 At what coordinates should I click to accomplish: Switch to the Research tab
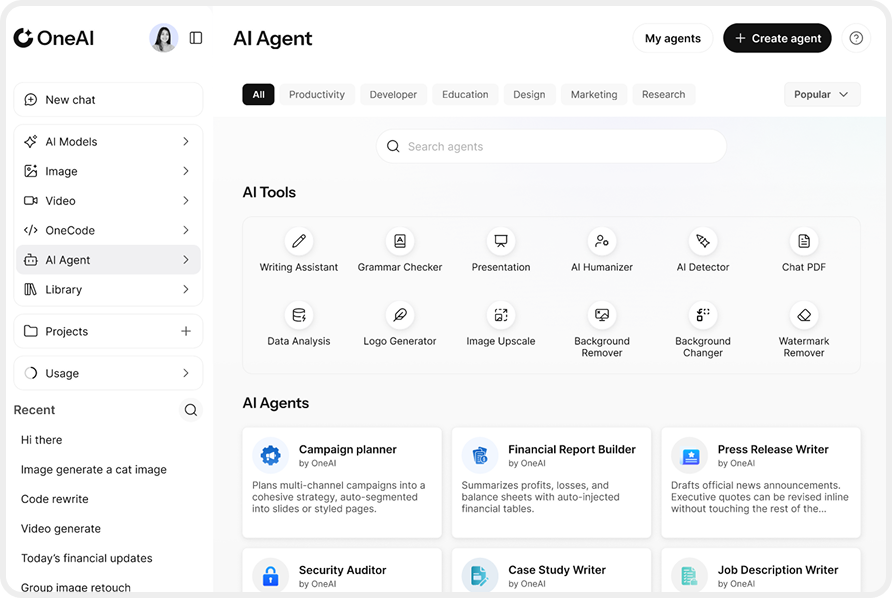coord(663,94)
